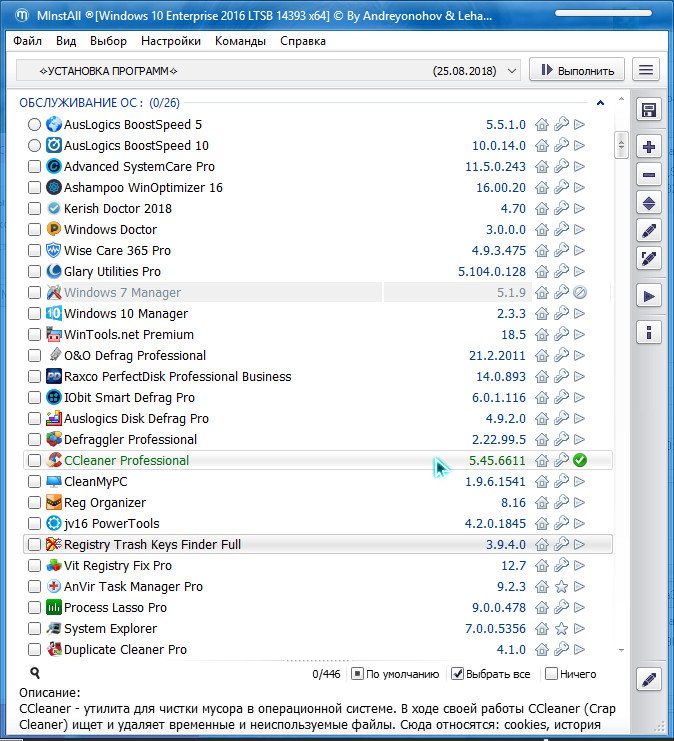
Task: Click the play (run) icon in the sidebar
Action: 648,296
